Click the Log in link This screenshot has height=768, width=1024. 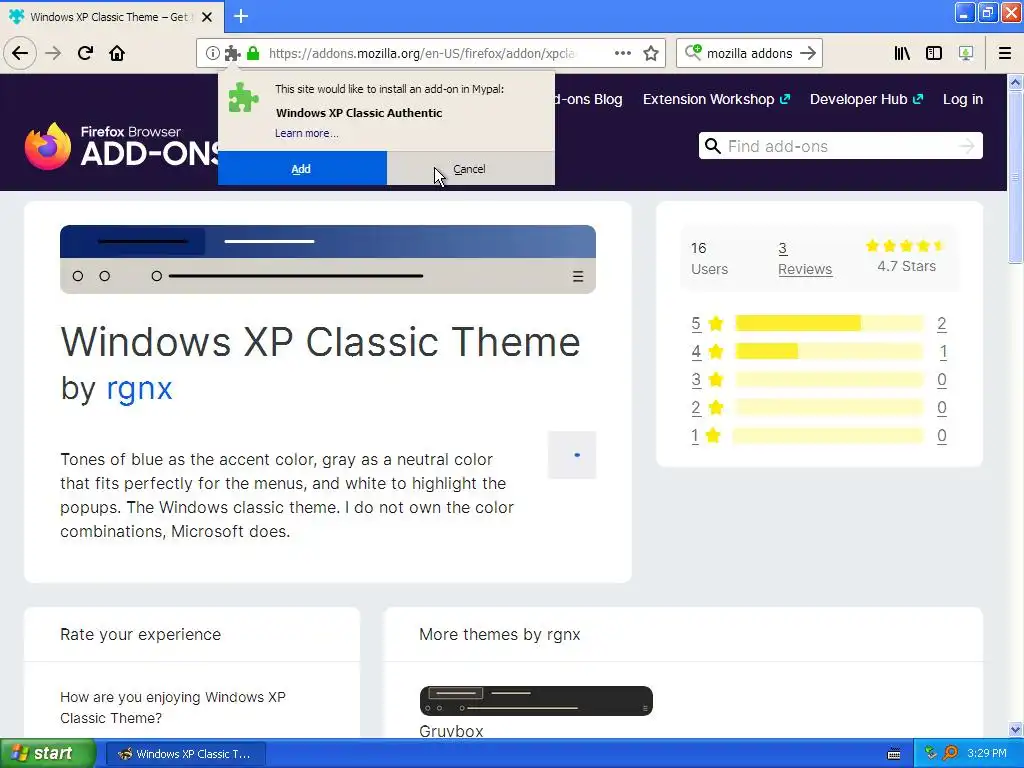[x=963, y=99]
